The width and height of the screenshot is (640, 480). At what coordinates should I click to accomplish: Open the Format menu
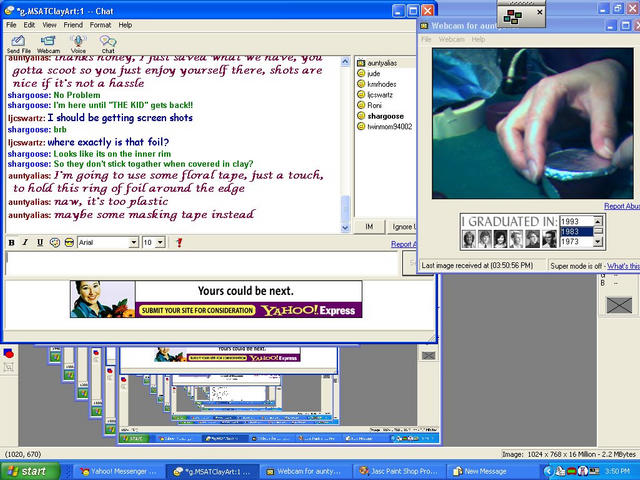tap(100, 25)
